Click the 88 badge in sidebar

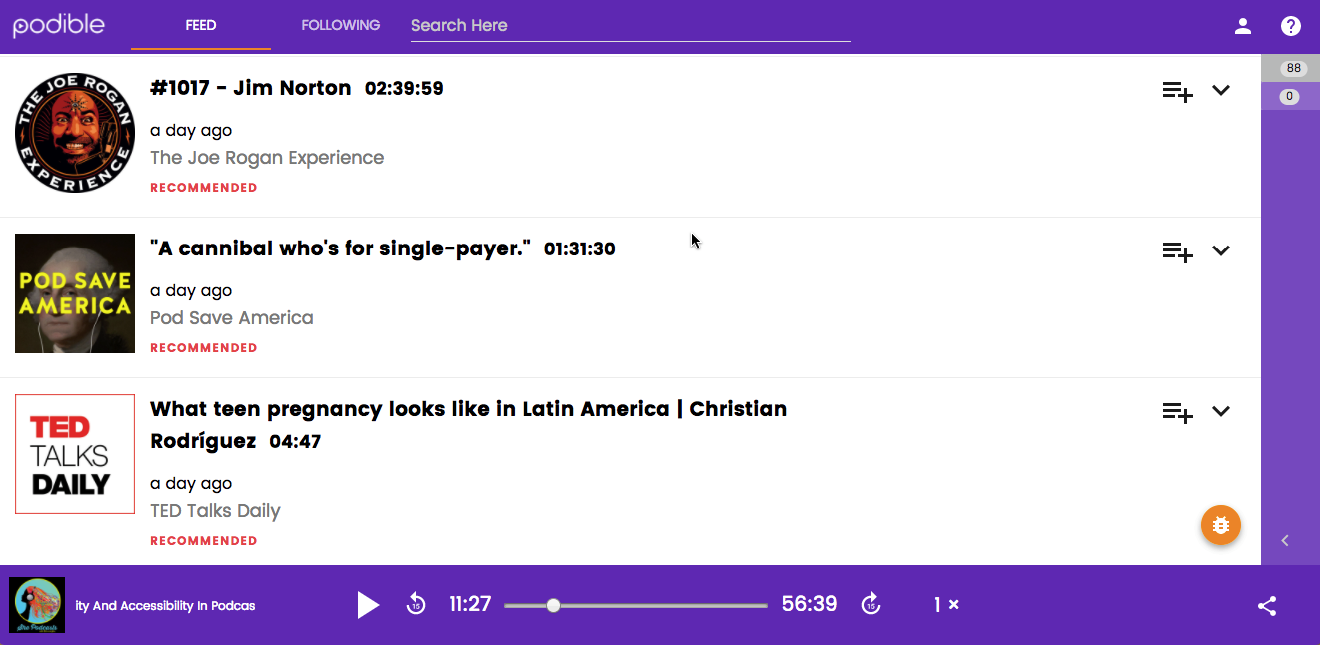pyautogui.click(x=1294, y=68)
